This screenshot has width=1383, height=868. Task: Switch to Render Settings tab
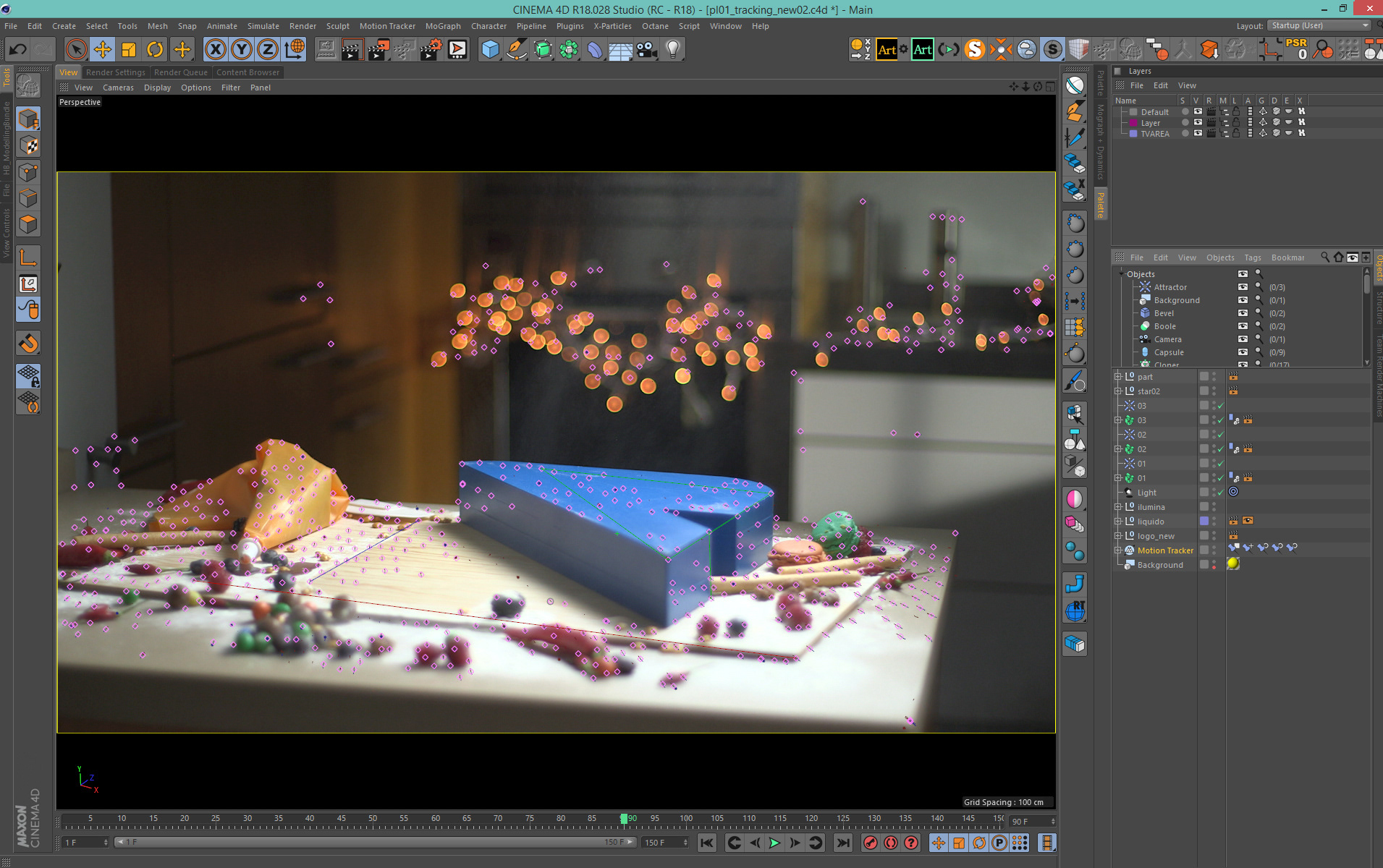click(x=116, y=72)
